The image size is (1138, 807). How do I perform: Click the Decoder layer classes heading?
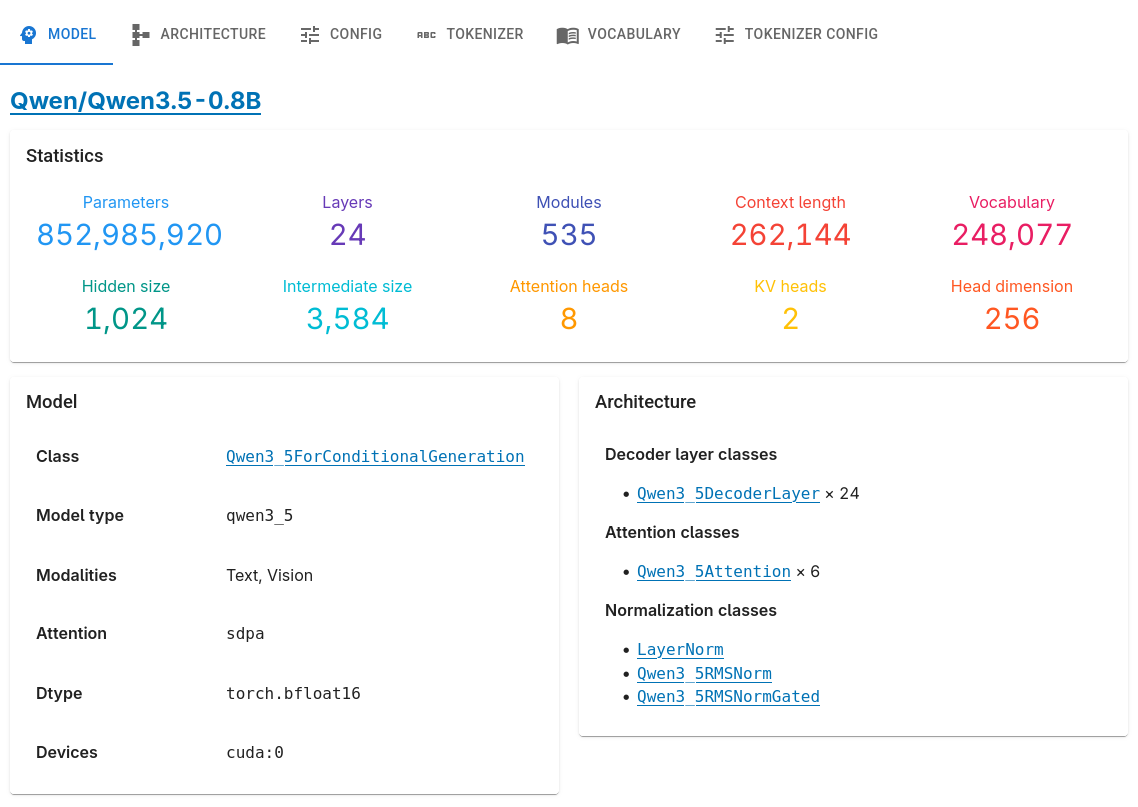691,454
